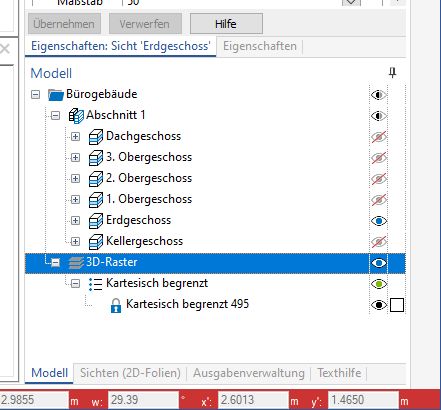Image resolution: width=441 pixels, height=410 pixels.
Task: Click the Kartesisch begrenzt list icon
Action: click(96, 284)
